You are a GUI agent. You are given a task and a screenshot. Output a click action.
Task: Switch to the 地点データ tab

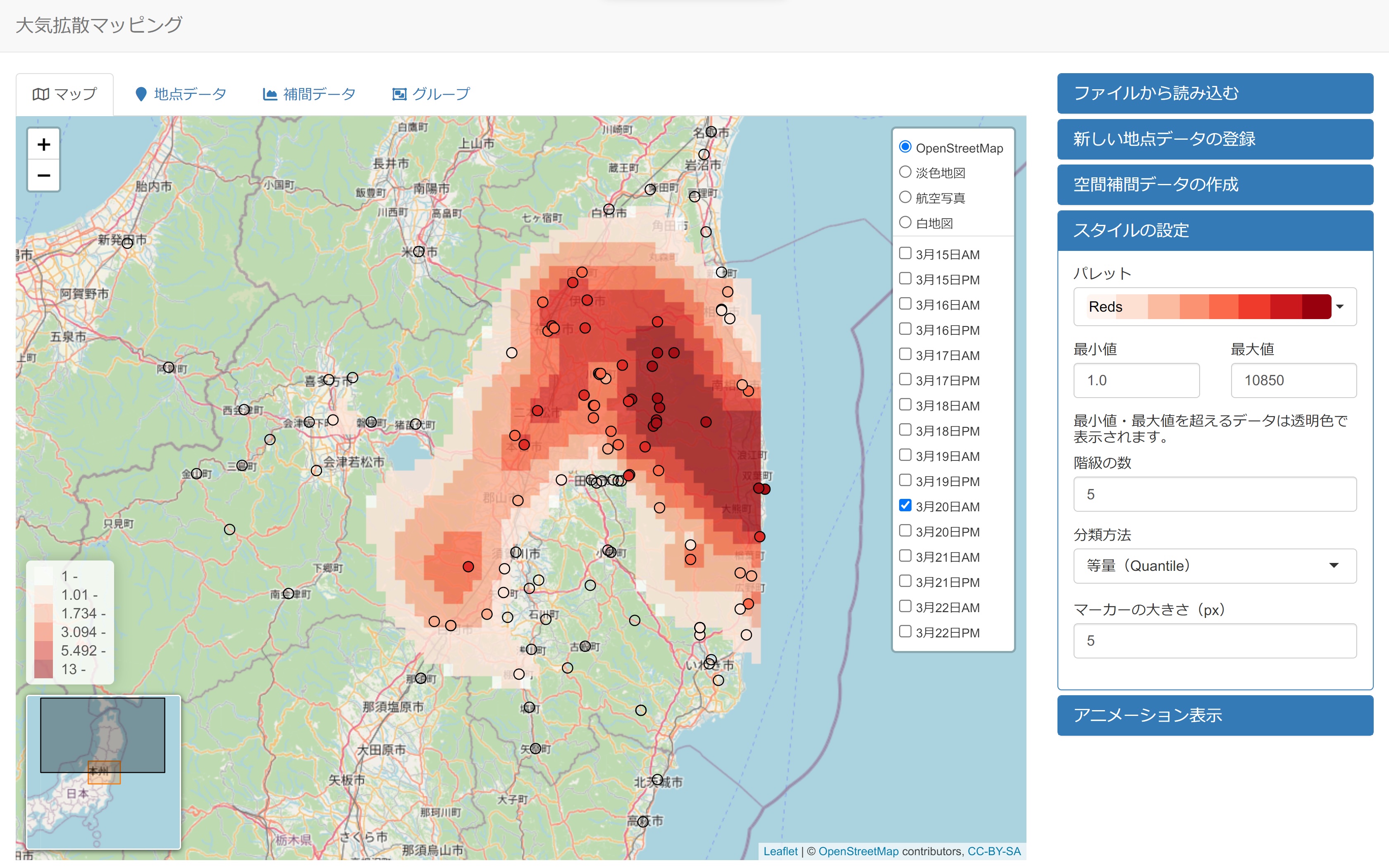point(181,94)
